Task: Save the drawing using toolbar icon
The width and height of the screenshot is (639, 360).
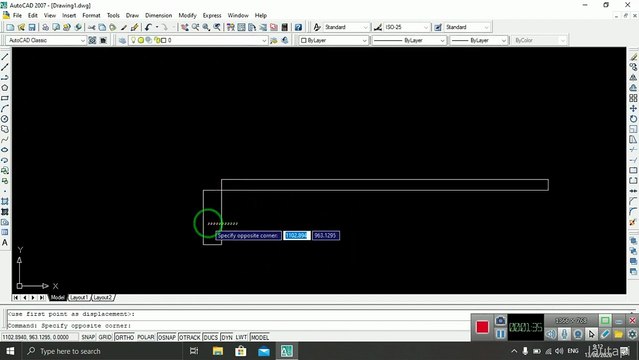Action: point(32,27)
